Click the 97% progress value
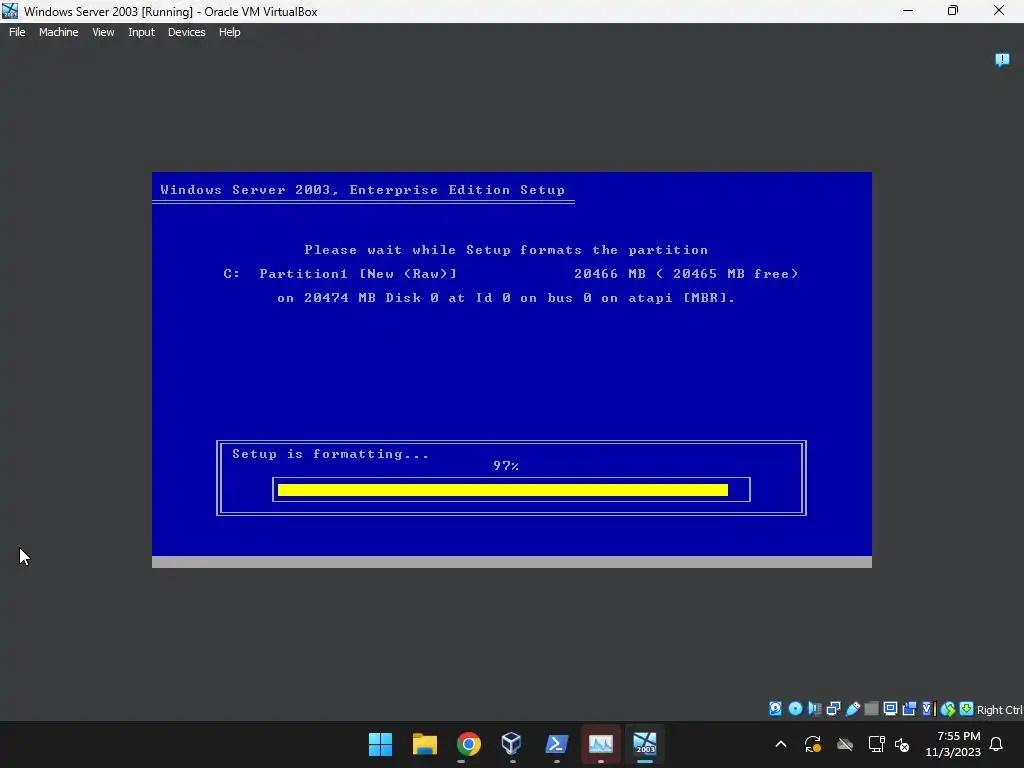This screenshot has height=768, width=1024. click(x=506, y=466)
